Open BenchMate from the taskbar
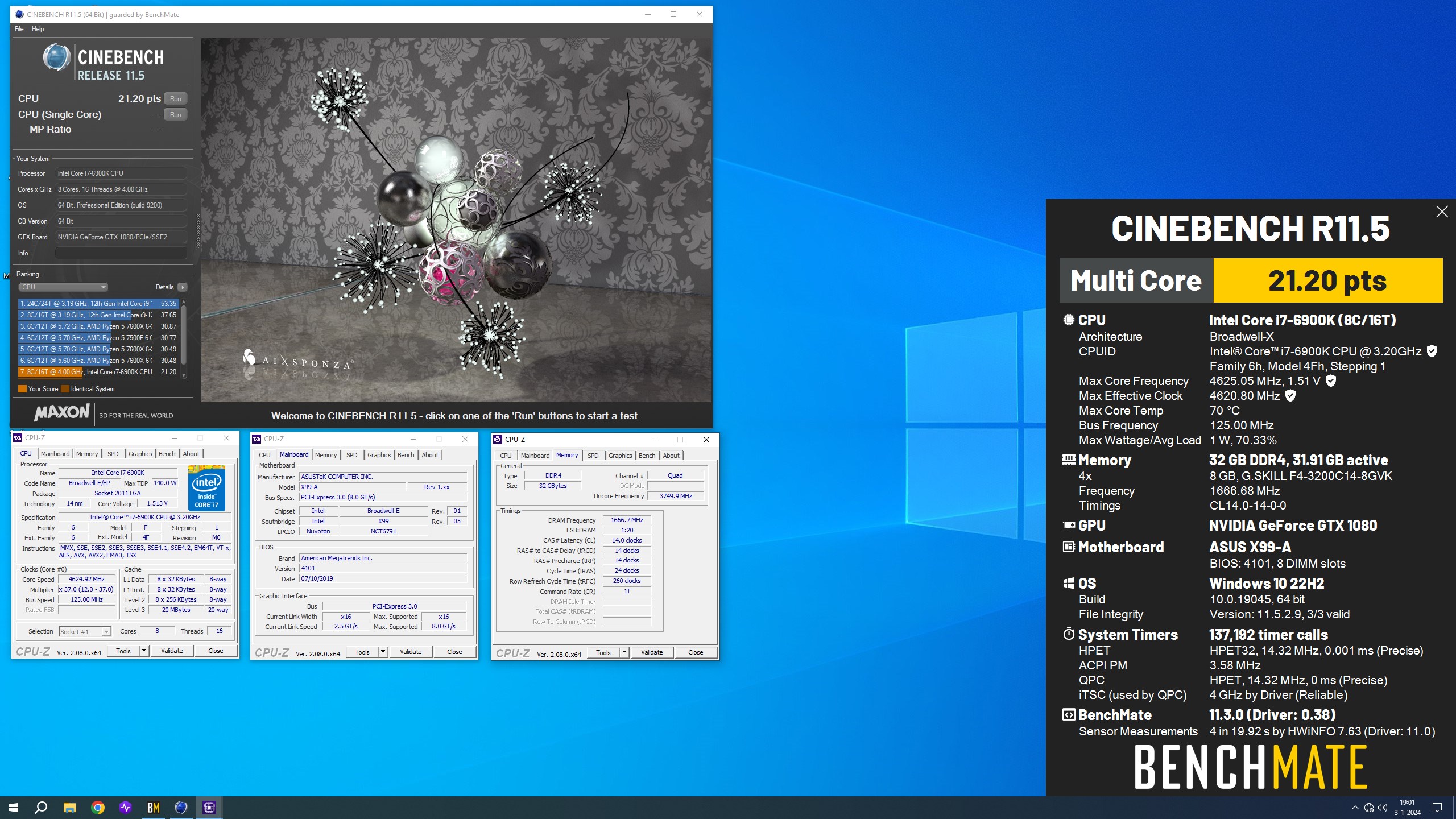This screenshot has width=1456, height=819. click(154, 807)
